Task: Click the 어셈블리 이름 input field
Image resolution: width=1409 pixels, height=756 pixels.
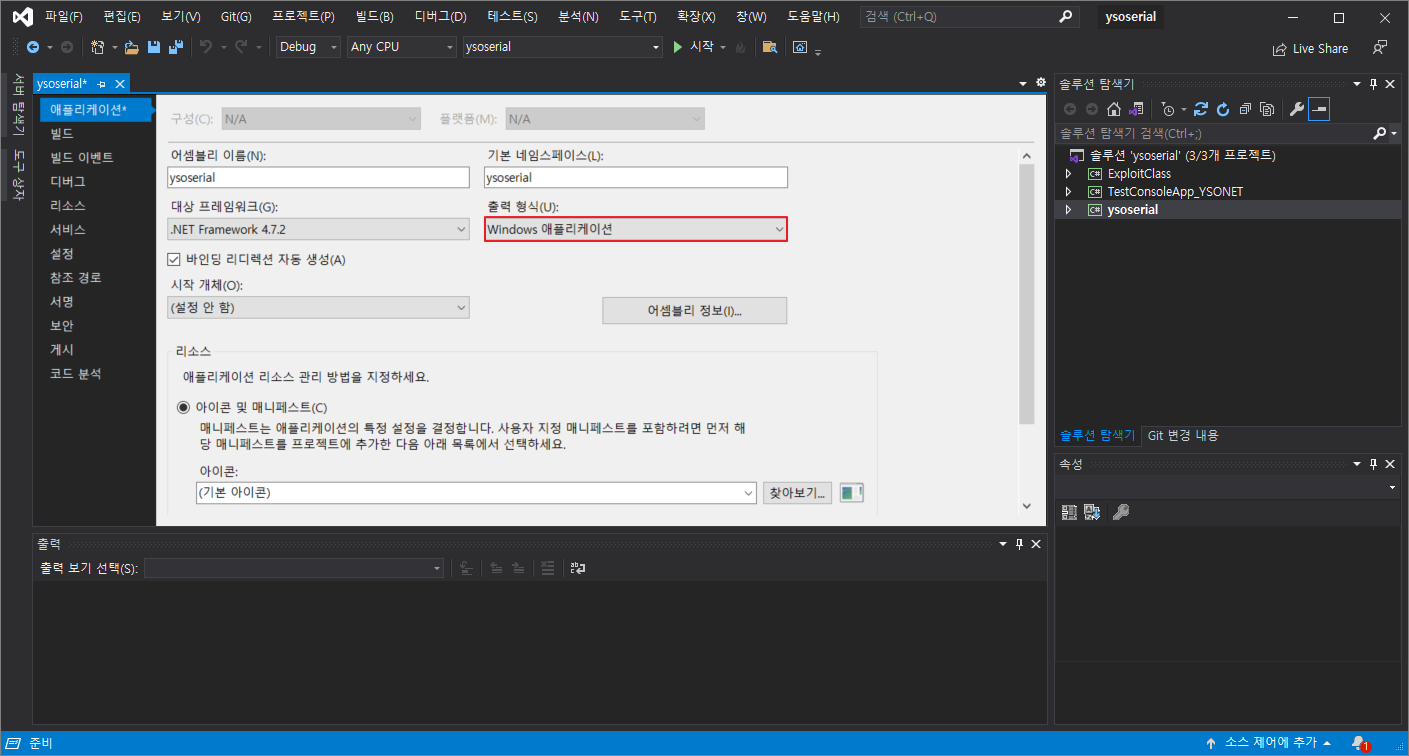Action: [x=318, y=177]
